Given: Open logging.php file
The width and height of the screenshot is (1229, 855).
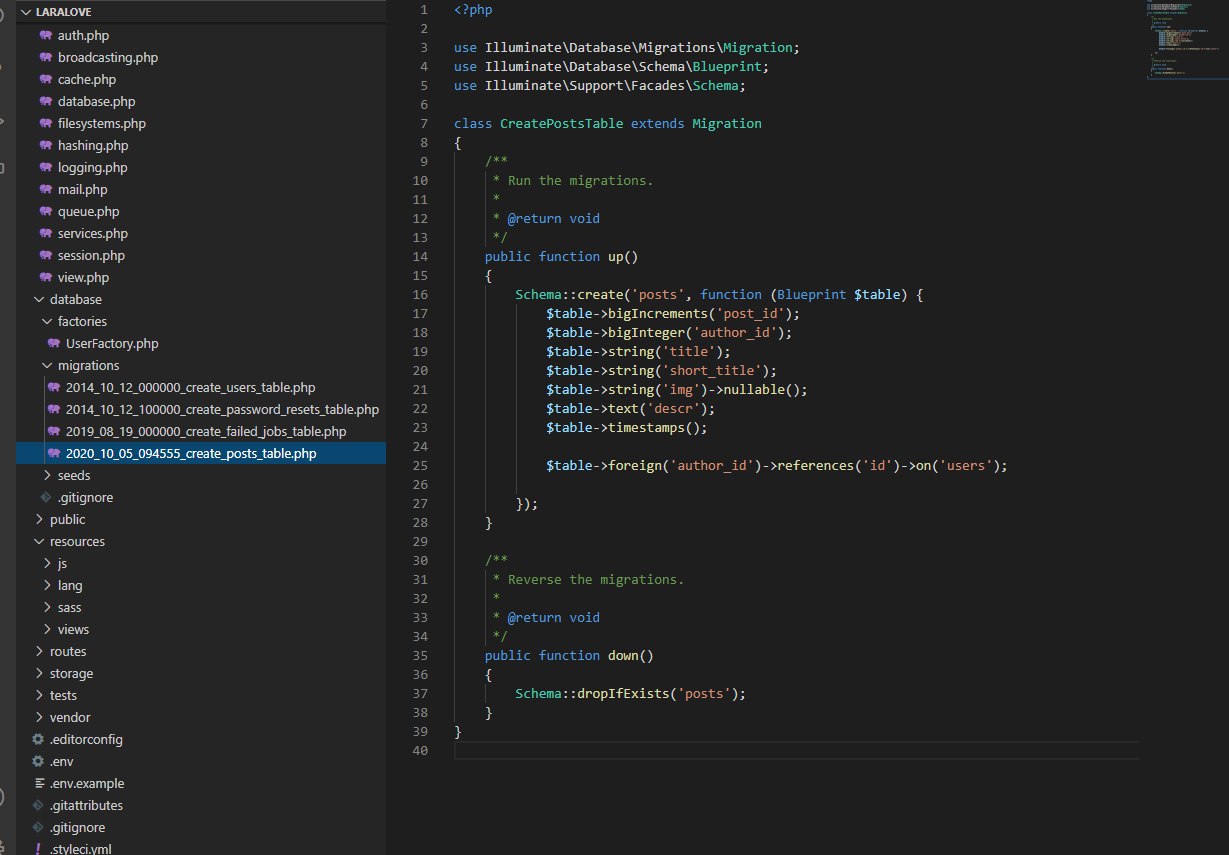Looking at the screenshot, I should [93, 167].
